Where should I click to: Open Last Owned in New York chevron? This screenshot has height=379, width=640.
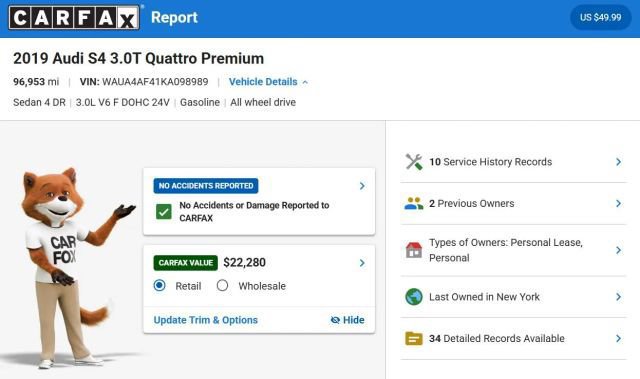619,297
